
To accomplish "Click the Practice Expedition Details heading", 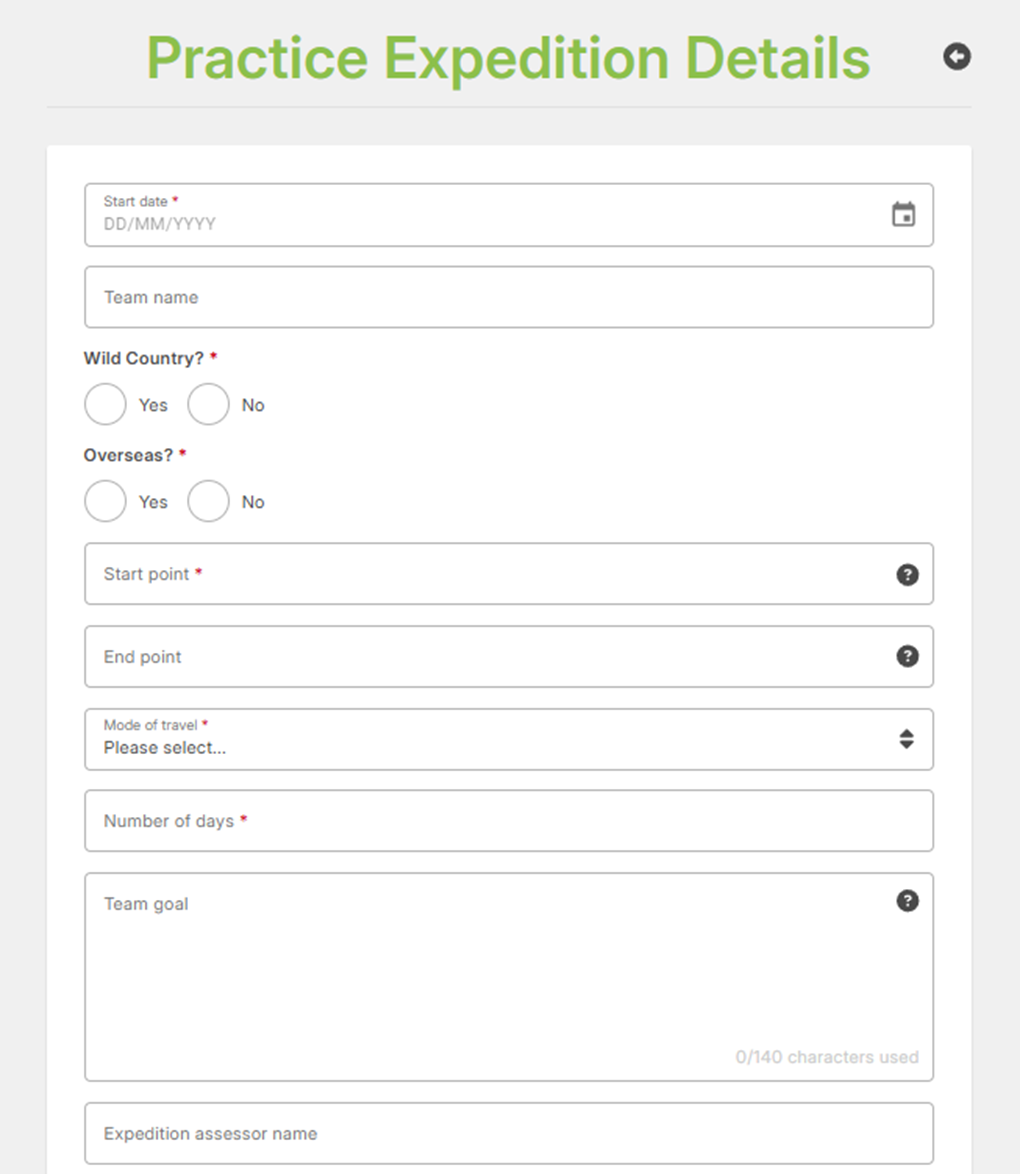I will click(508, 58).
